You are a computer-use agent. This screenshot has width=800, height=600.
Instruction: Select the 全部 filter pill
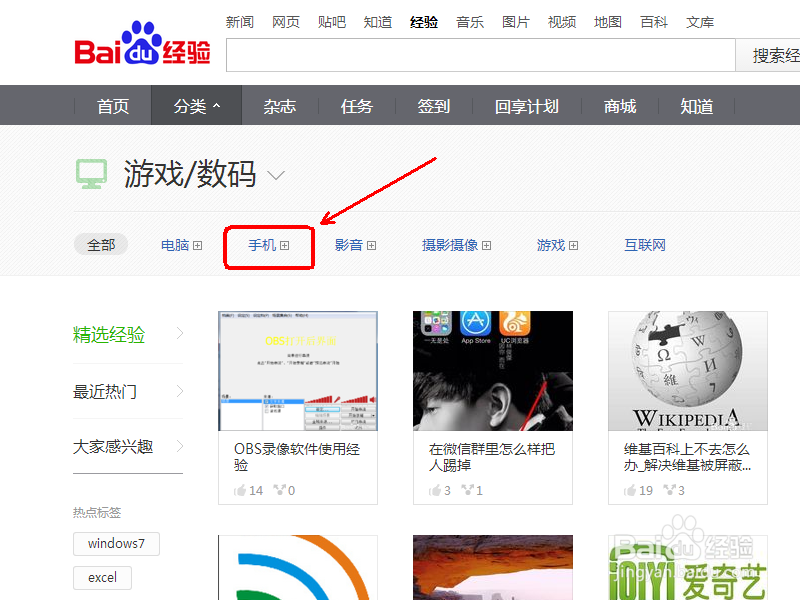[x=101, y=245]
